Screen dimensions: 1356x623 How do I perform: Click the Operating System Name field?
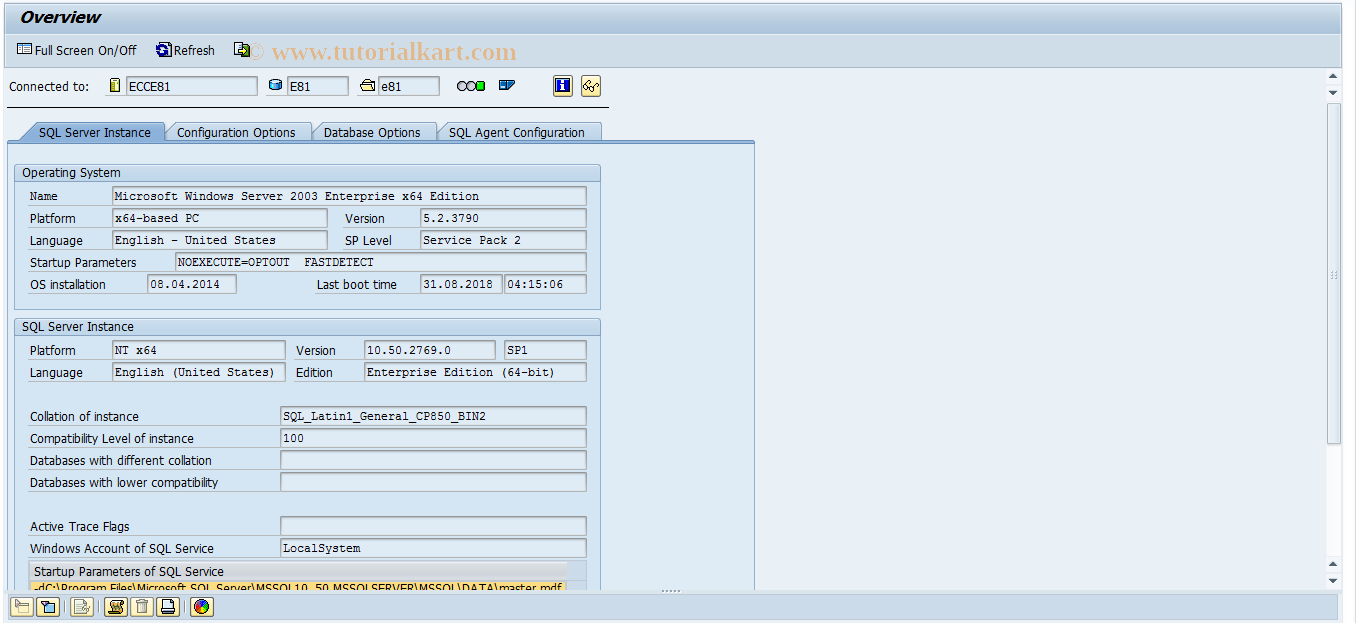point(349,196)
